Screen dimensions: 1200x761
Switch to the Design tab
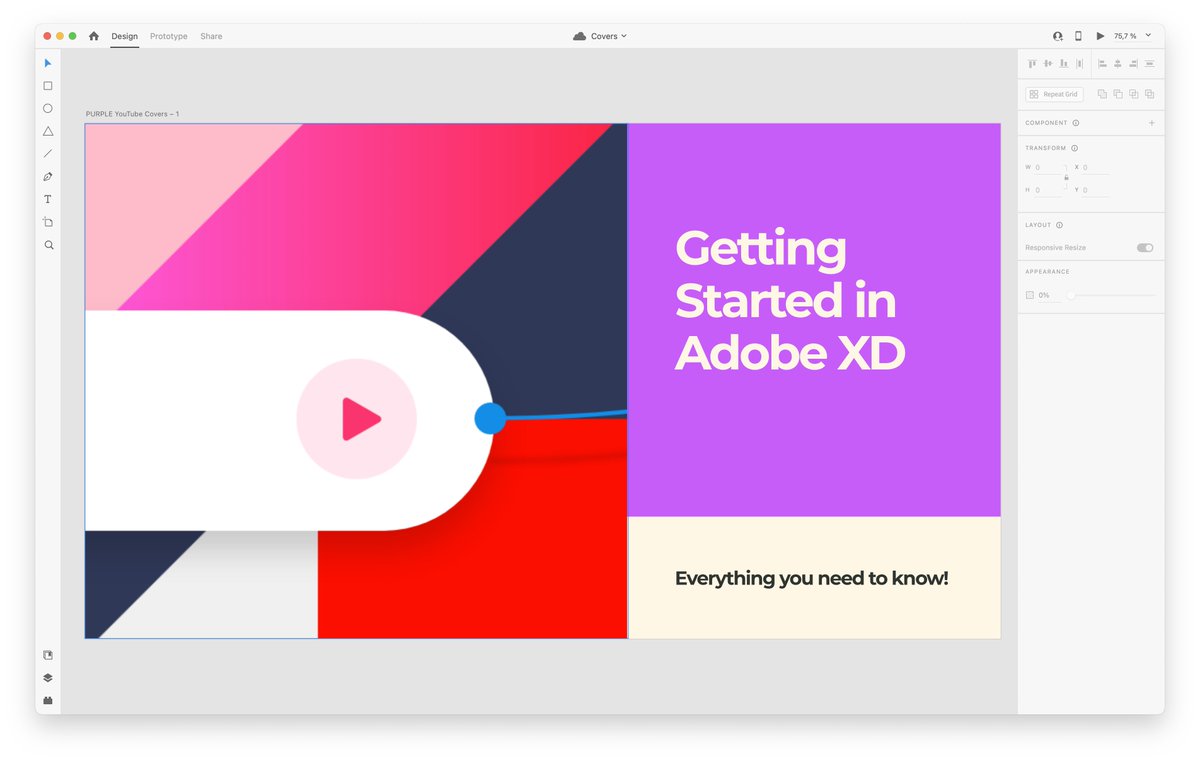click(x=125, y=36)
